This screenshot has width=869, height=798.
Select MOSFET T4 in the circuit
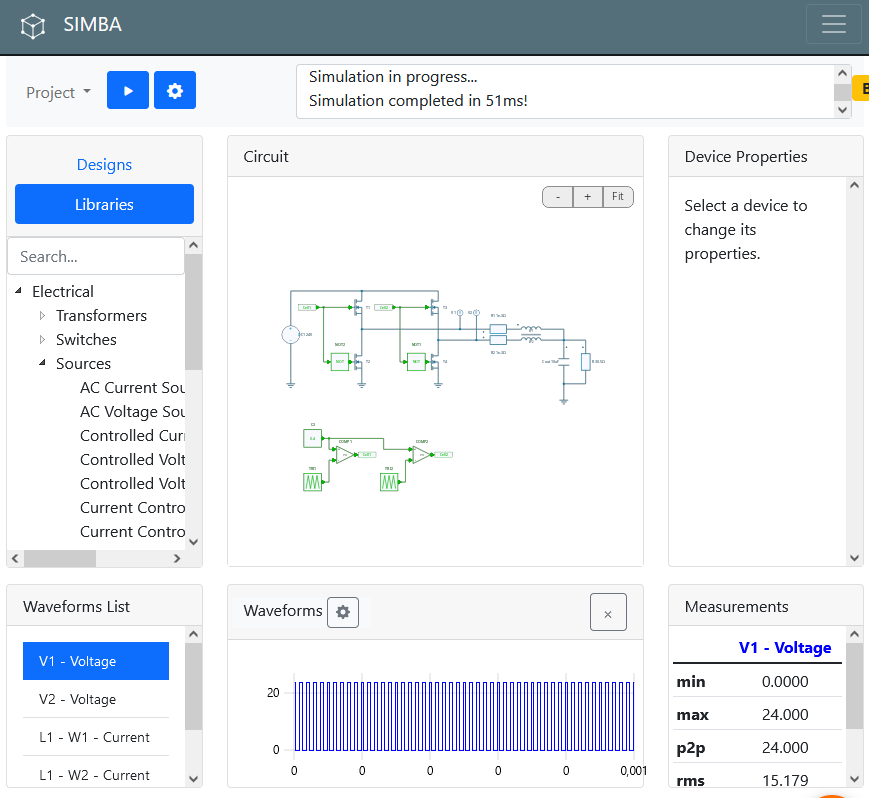[x=435, y=362]
